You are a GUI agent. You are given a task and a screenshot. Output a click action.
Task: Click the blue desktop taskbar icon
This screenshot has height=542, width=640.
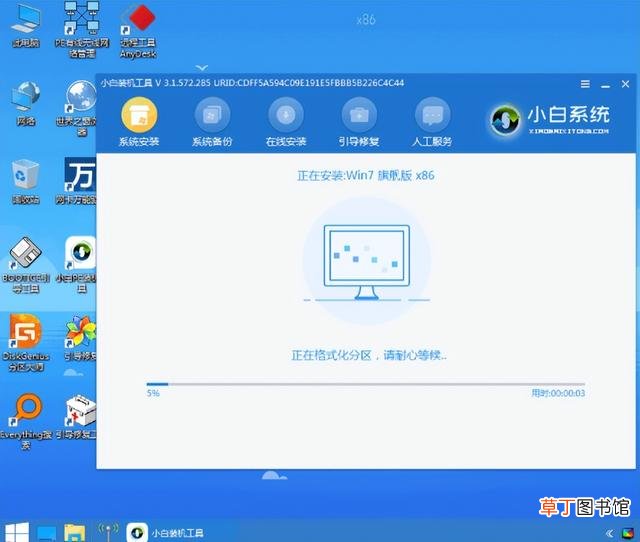[47, 533]
